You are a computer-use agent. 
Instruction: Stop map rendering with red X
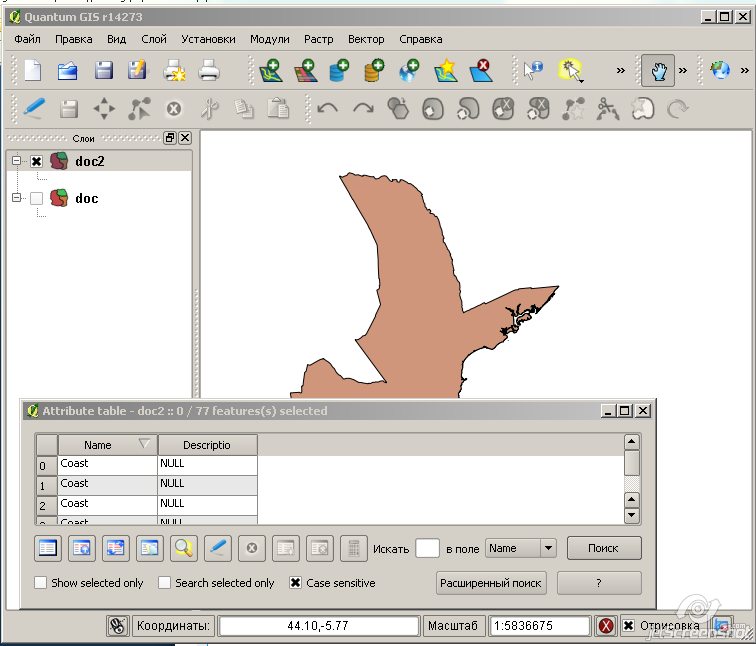(606, 626)
